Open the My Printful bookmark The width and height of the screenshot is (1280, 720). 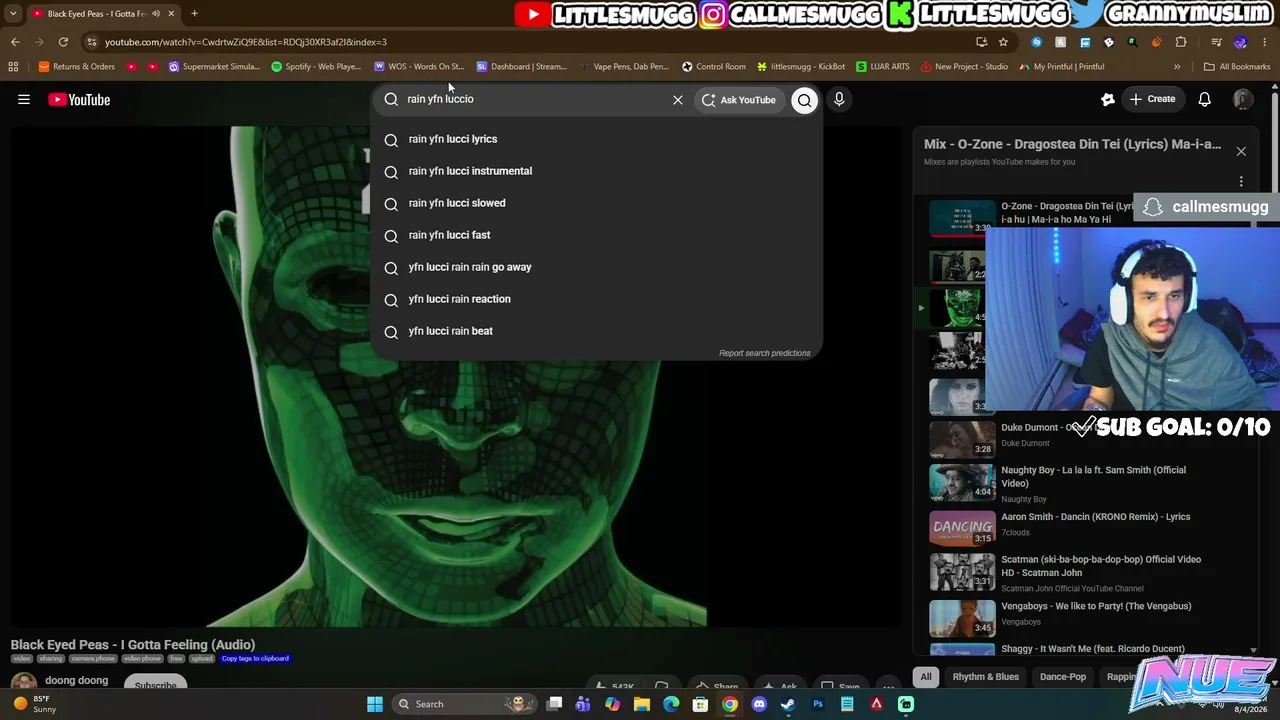[x=1062, y=67]
